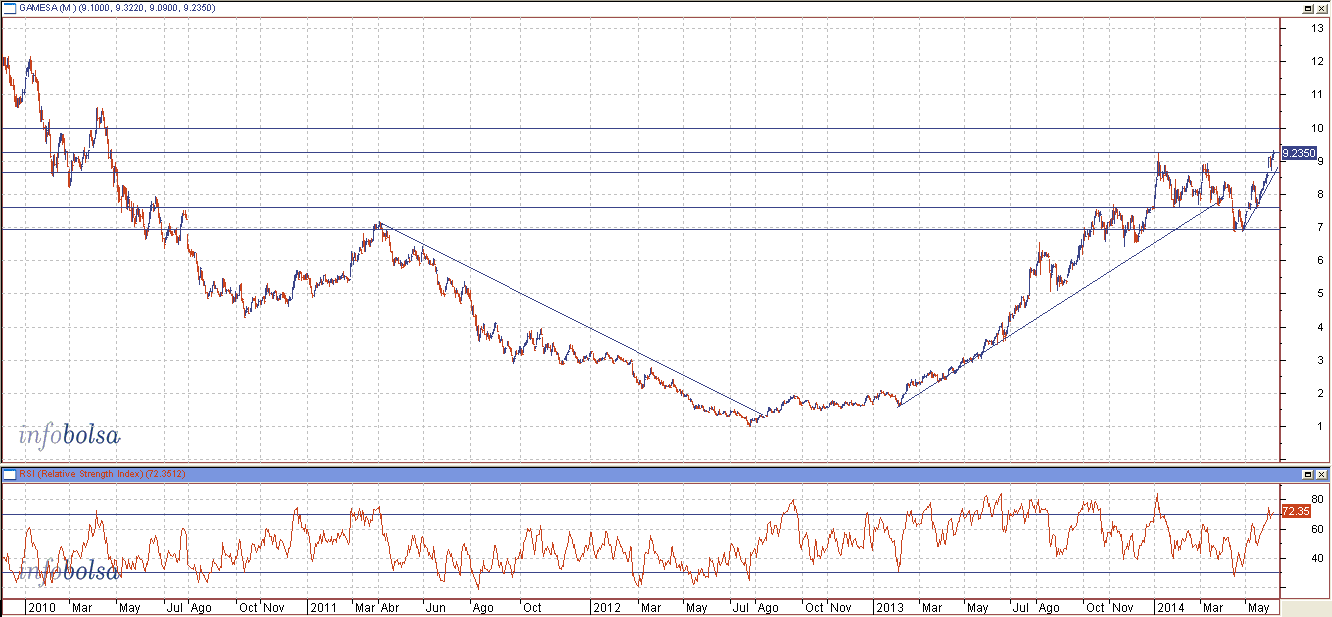Select the descending trendline from 2011 to 2012
Image resolution: width=1332 pixels, height=617 pixels.
570,318
